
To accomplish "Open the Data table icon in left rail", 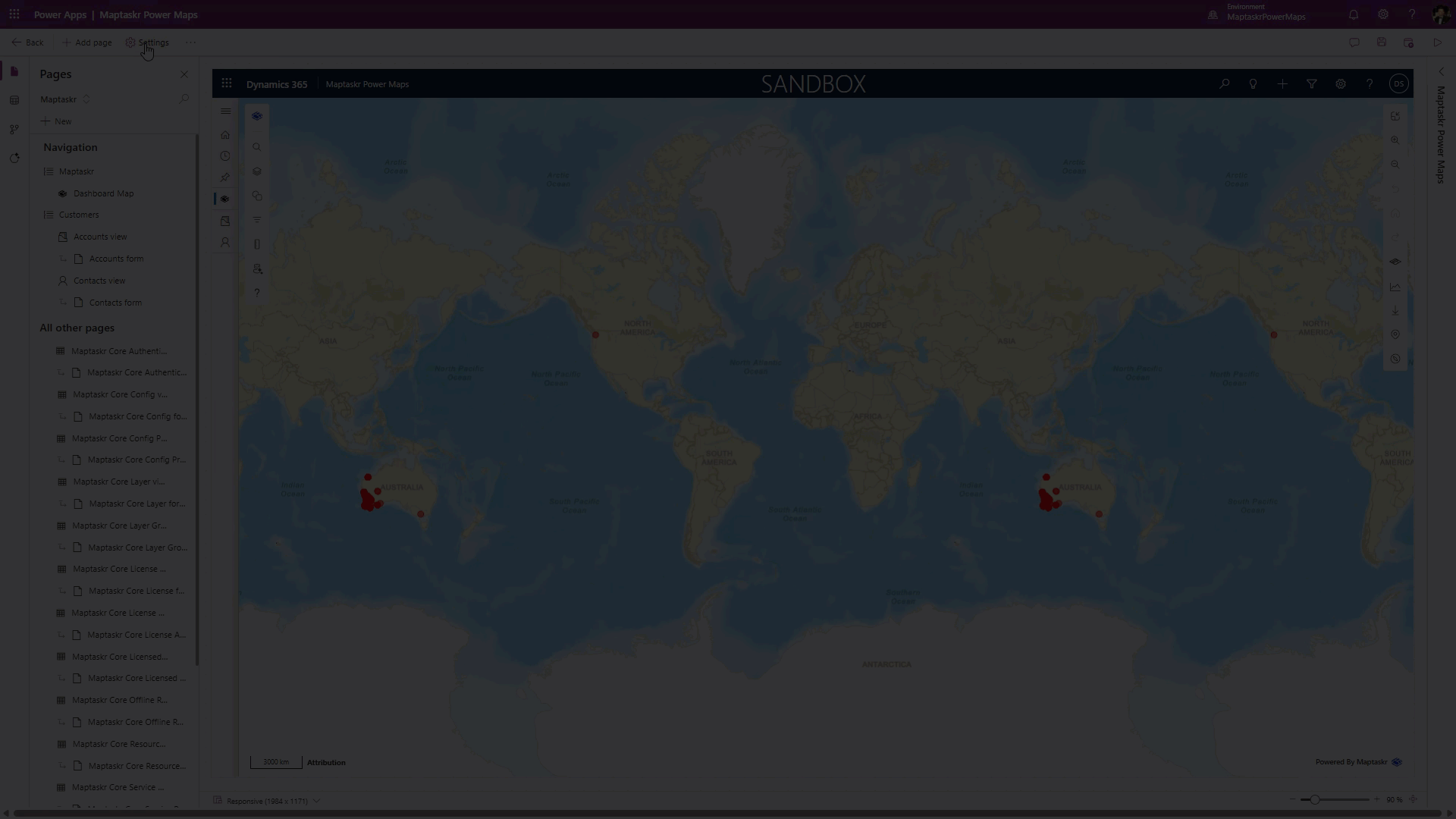I will [14, 100].
